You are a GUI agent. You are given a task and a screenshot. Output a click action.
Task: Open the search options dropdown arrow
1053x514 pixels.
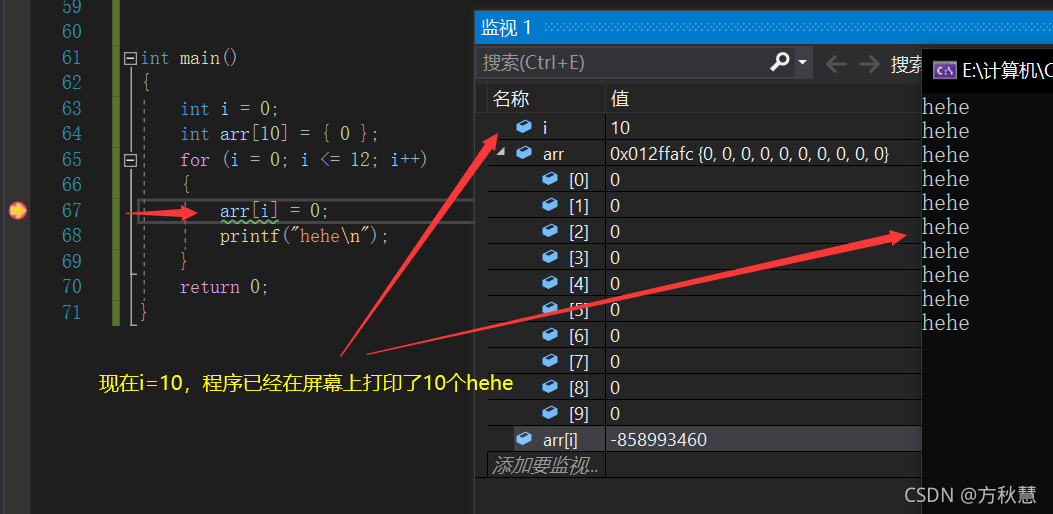point(802,63)
